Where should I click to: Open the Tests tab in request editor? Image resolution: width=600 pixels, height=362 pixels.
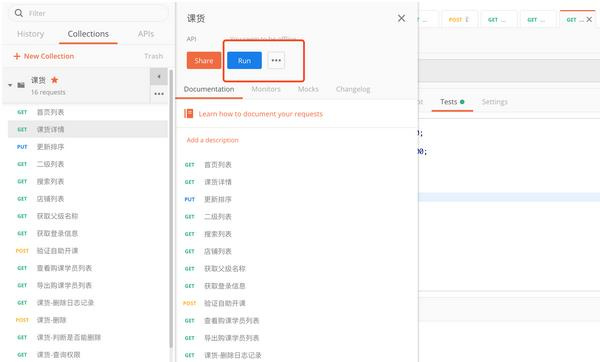coord(452,102)
